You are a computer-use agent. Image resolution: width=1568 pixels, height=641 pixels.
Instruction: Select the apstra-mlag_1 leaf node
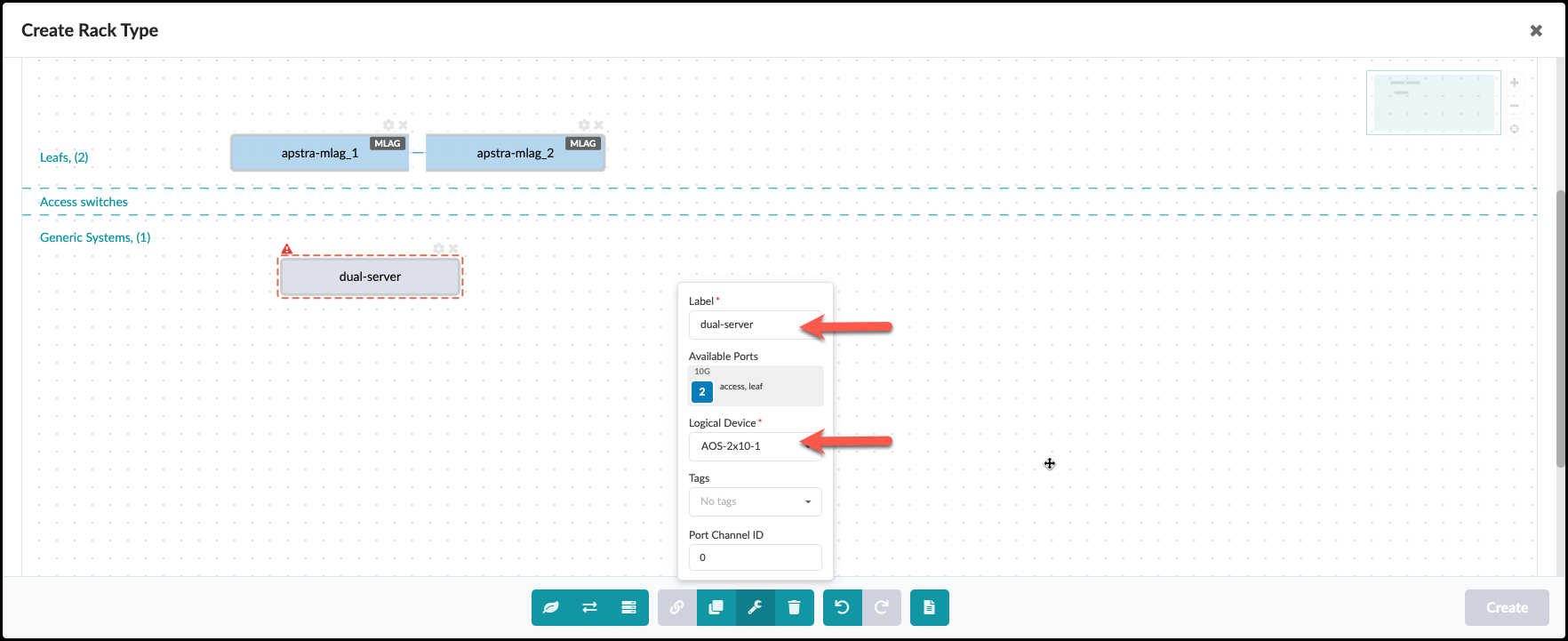319,154
